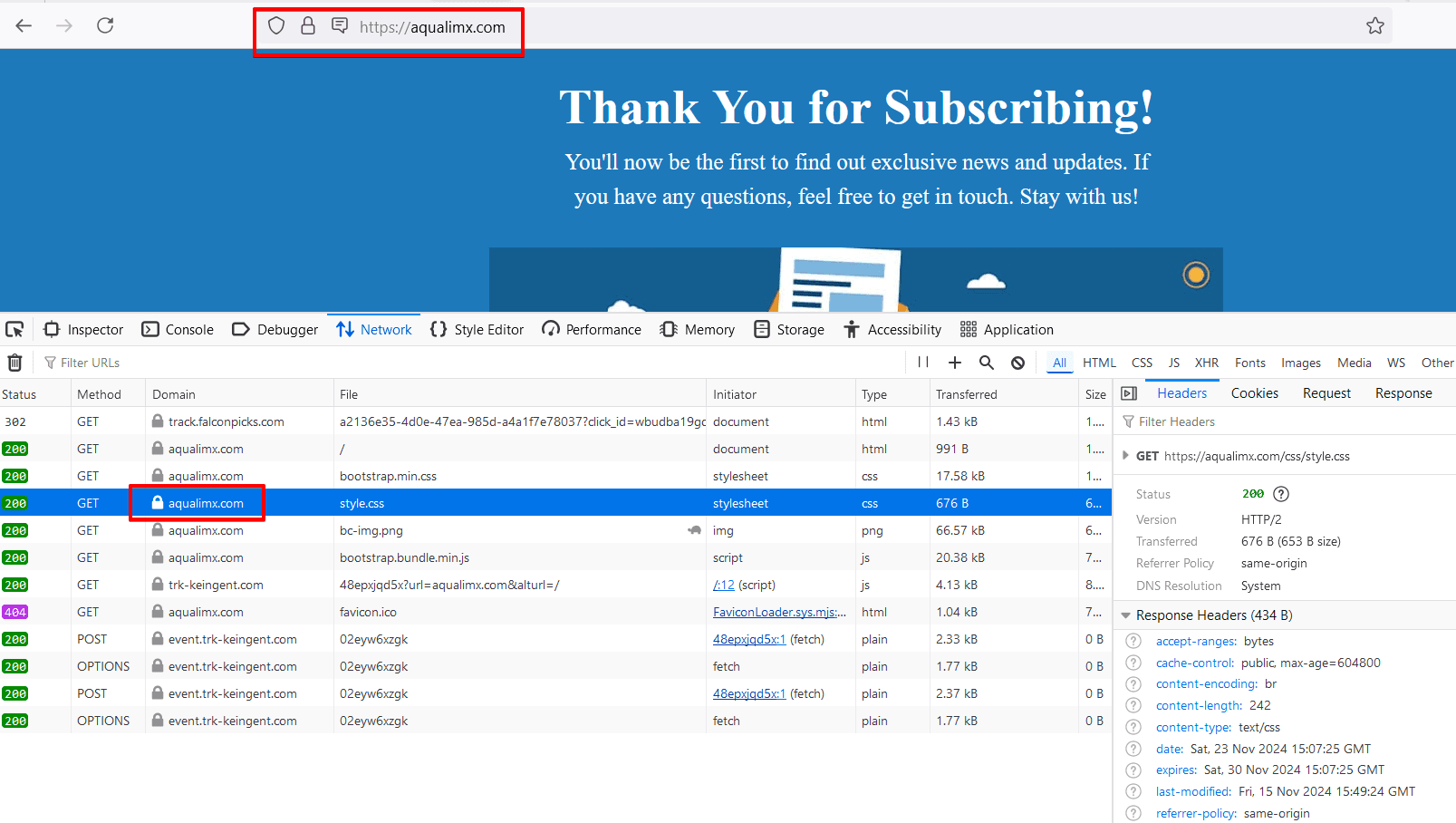The height and width of the screenshot is (823, 1456).
Task: Select the bootstrap.bundle.min.js request row
Action: [555, 557]
